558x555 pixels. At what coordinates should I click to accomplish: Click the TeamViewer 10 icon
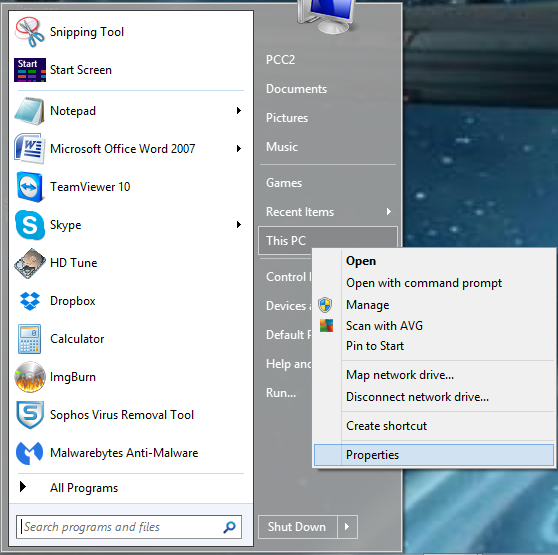(x=30, y=187)
